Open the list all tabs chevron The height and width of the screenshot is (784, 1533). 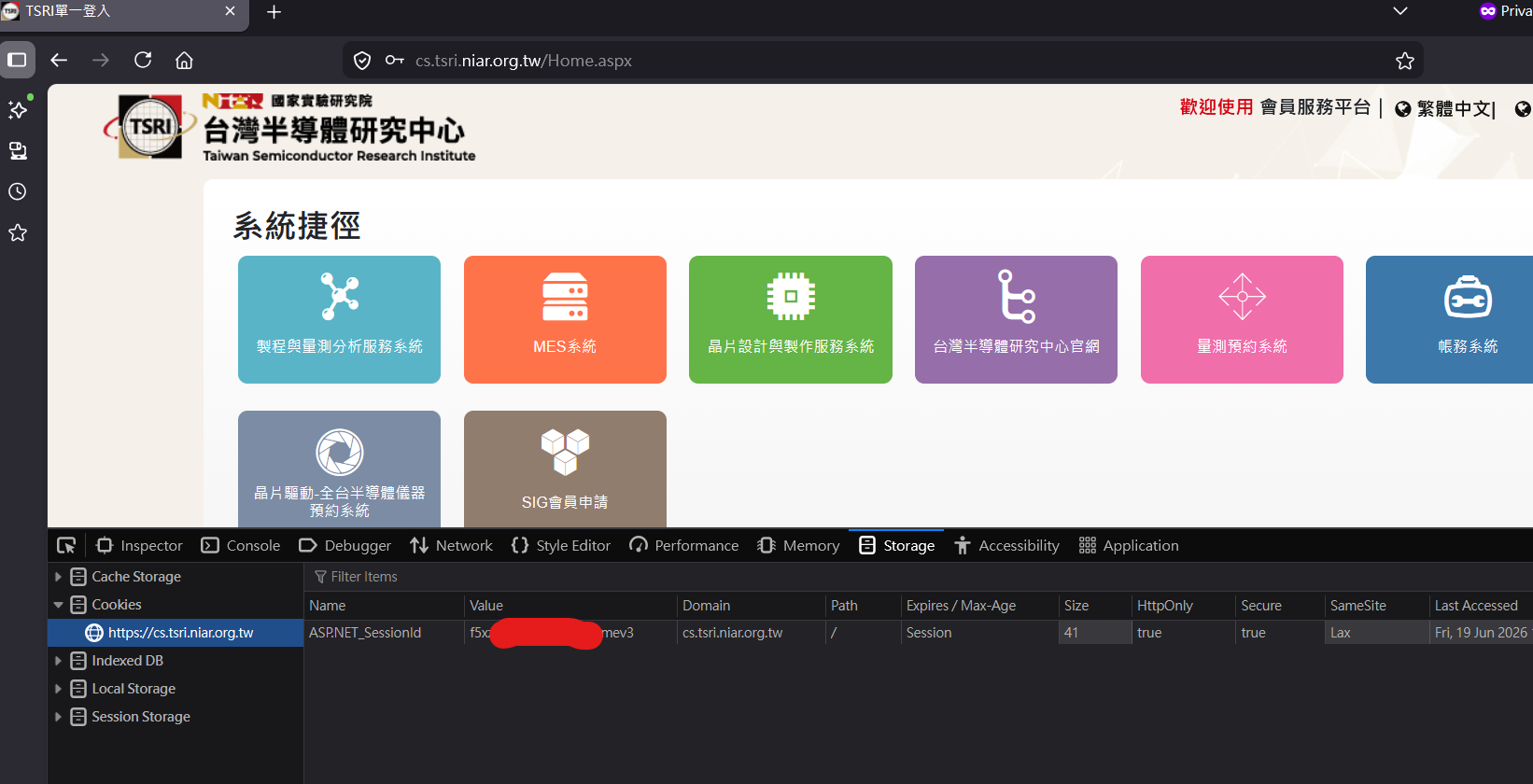pyautogui.click(x=1399, y=11)
